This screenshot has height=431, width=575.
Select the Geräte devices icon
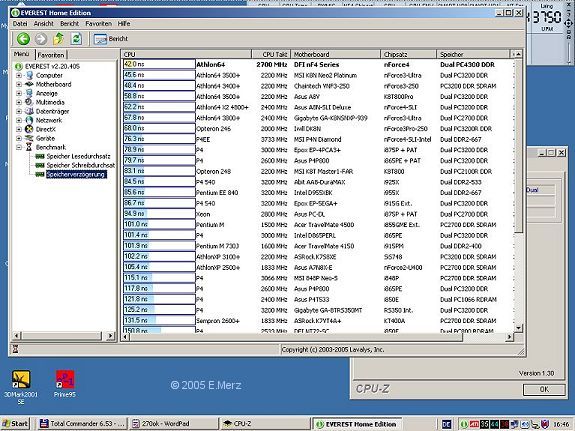click(29, 138)
